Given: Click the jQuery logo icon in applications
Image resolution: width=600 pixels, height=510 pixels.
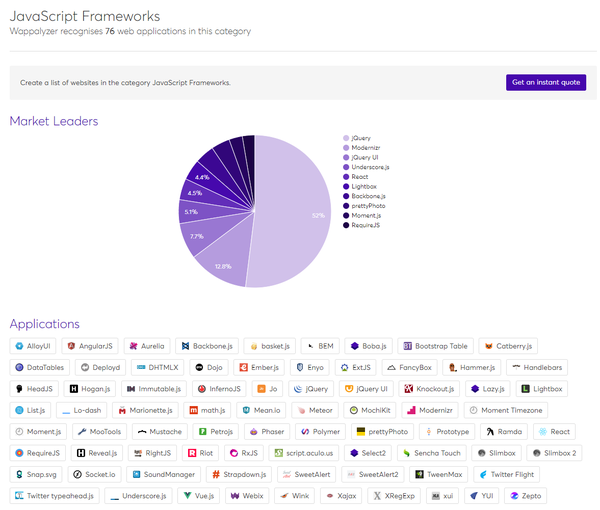Looking at the screenshot, I should [x=298, y=389].
